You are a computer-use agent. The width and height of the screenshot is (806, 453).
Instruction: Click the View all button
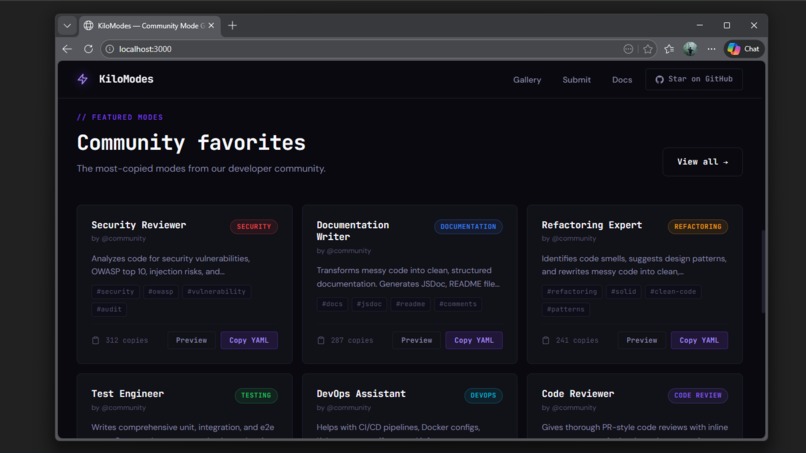[702, 162]
